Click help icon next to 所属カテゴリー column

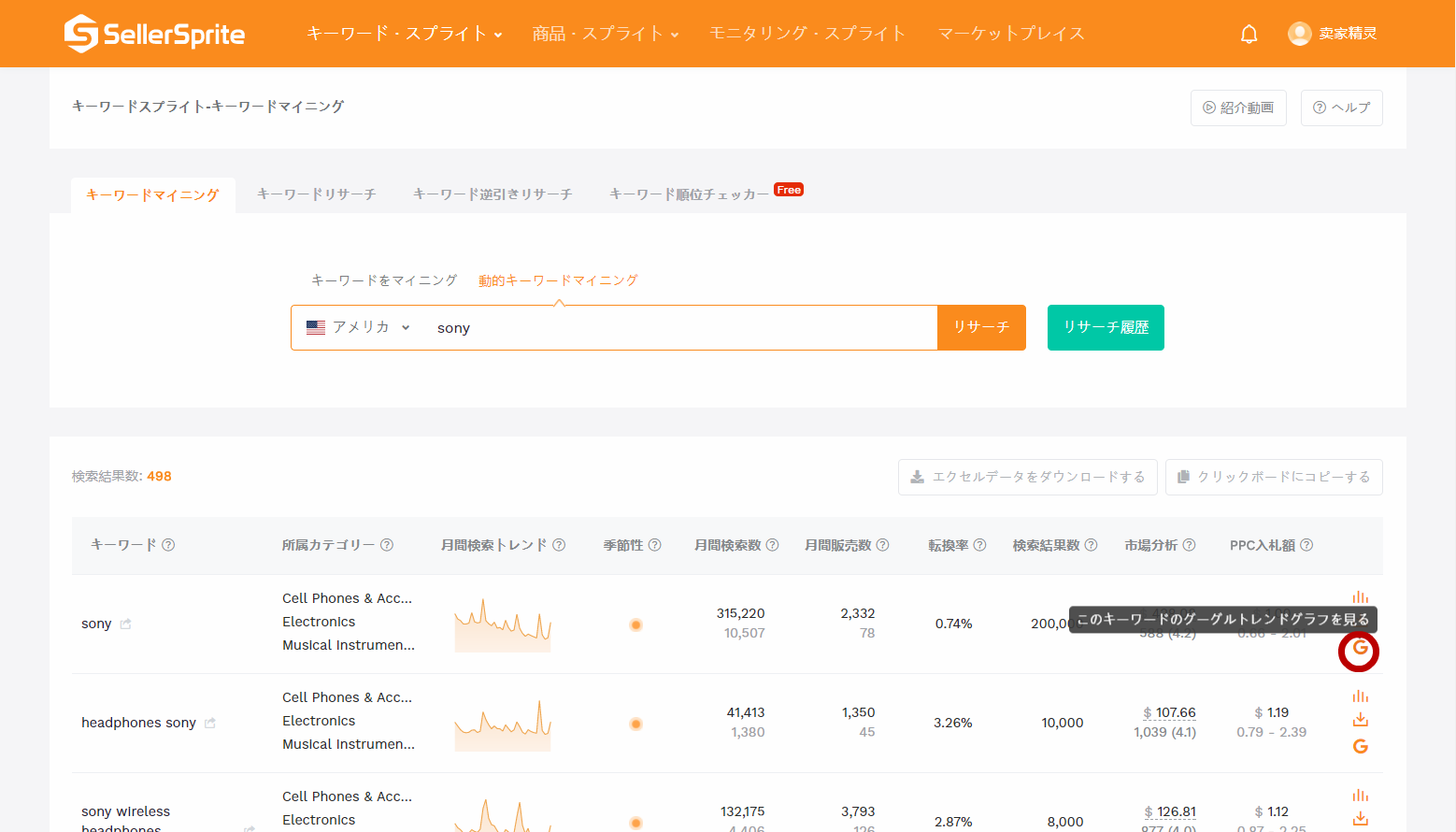tap(387, 545)
